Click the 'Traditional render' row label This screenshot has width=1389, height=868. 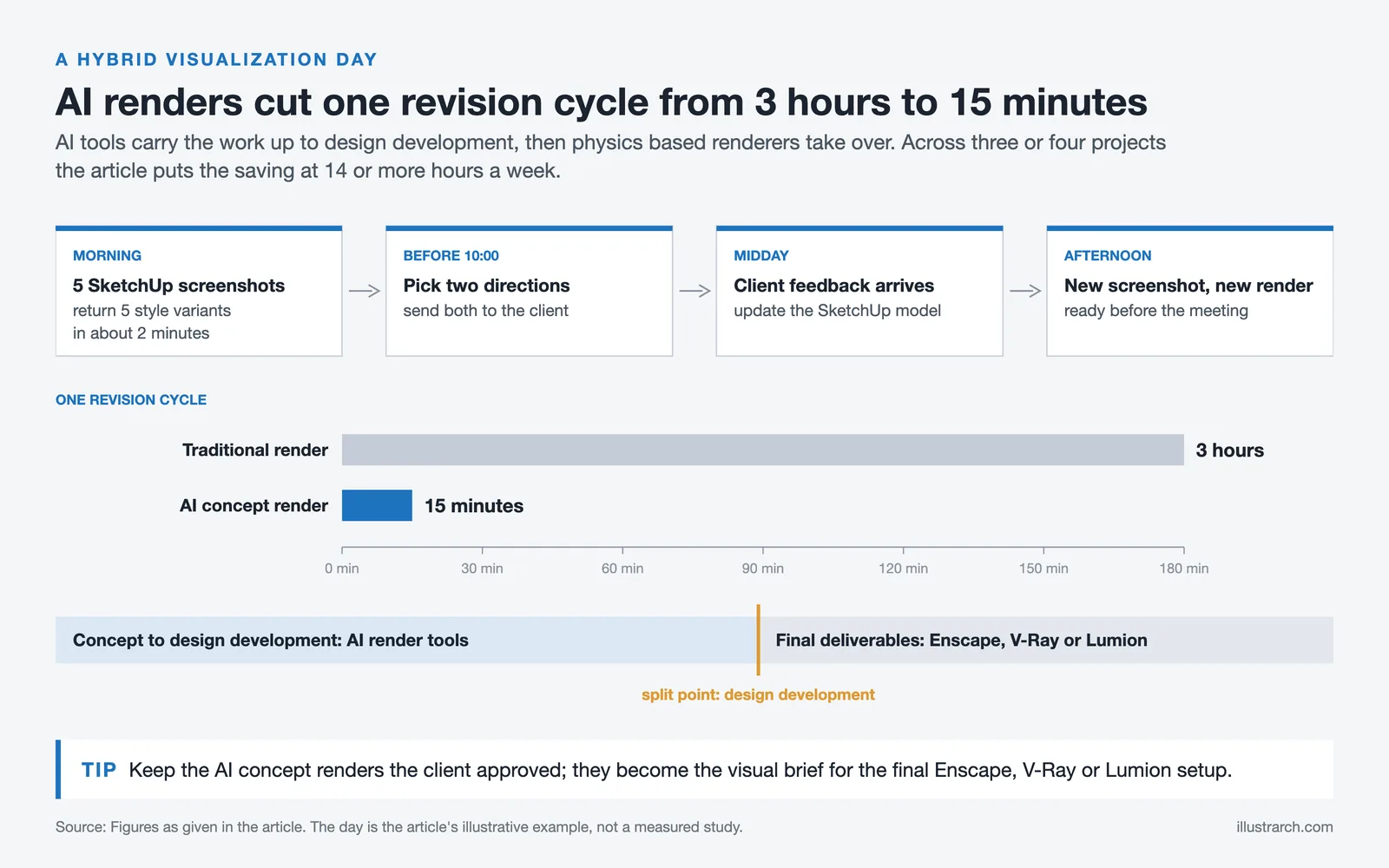coord(255,450)
